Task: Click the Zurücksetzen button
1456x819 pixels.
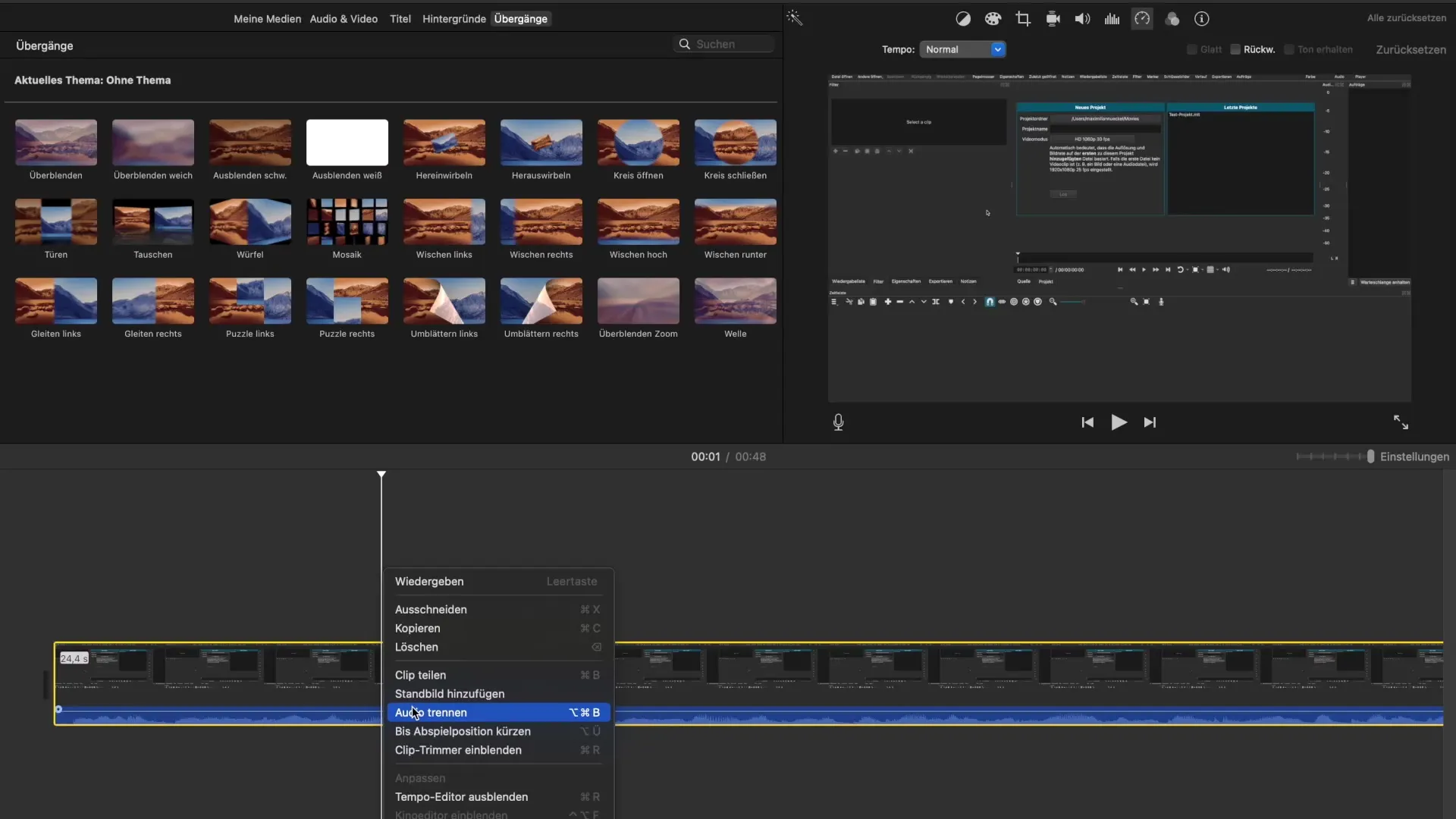Action: tap(1410, 49)
